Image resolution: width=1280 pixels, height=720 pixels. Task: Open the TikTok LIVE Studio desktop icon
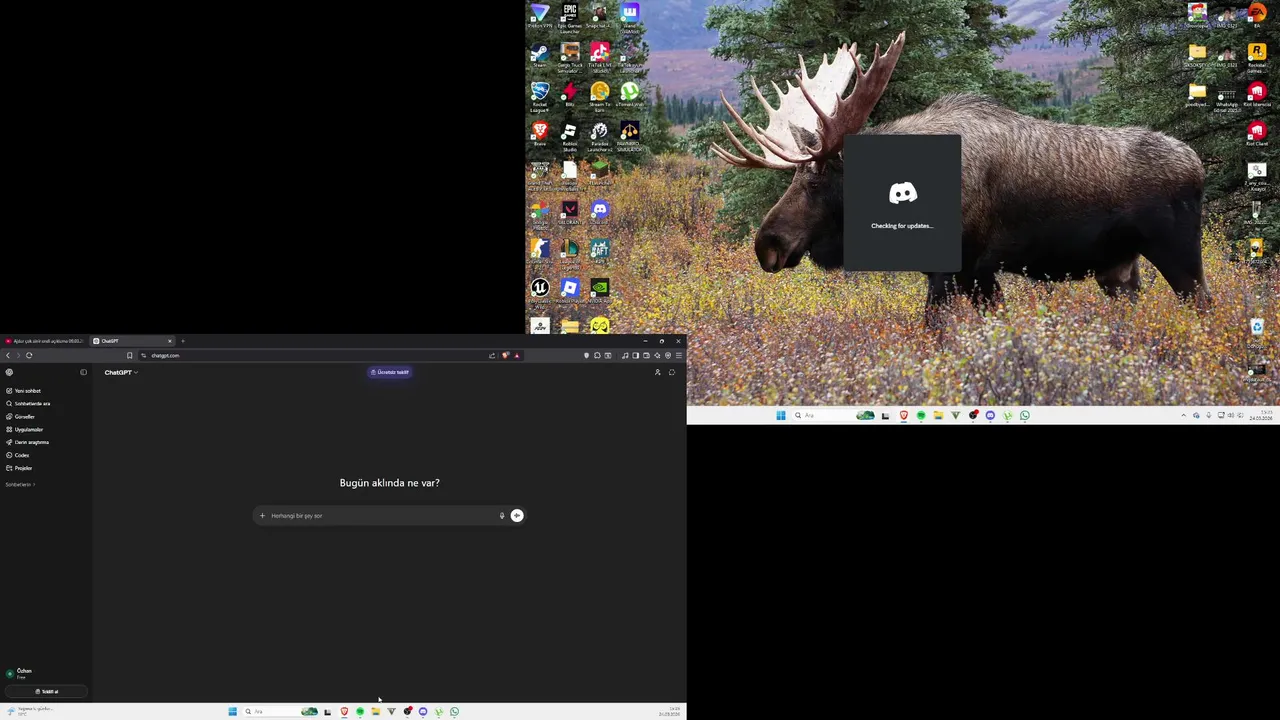pos(600,56)
